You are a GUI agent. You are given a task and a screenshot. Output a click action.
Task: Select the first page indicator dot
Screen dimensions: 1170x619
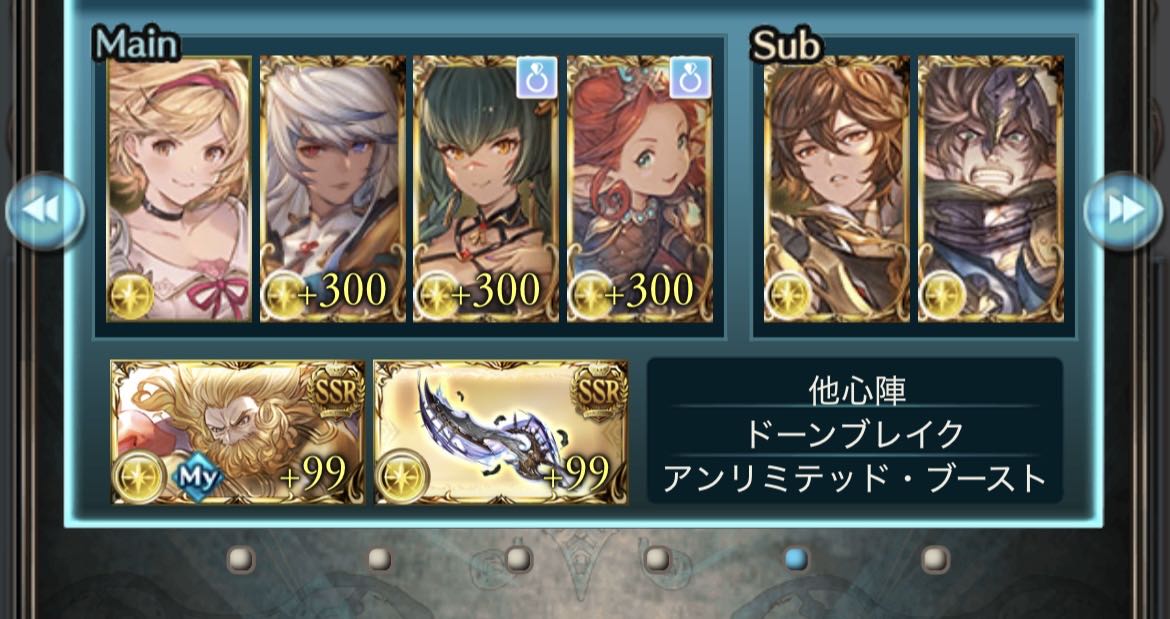click(241, 559)
